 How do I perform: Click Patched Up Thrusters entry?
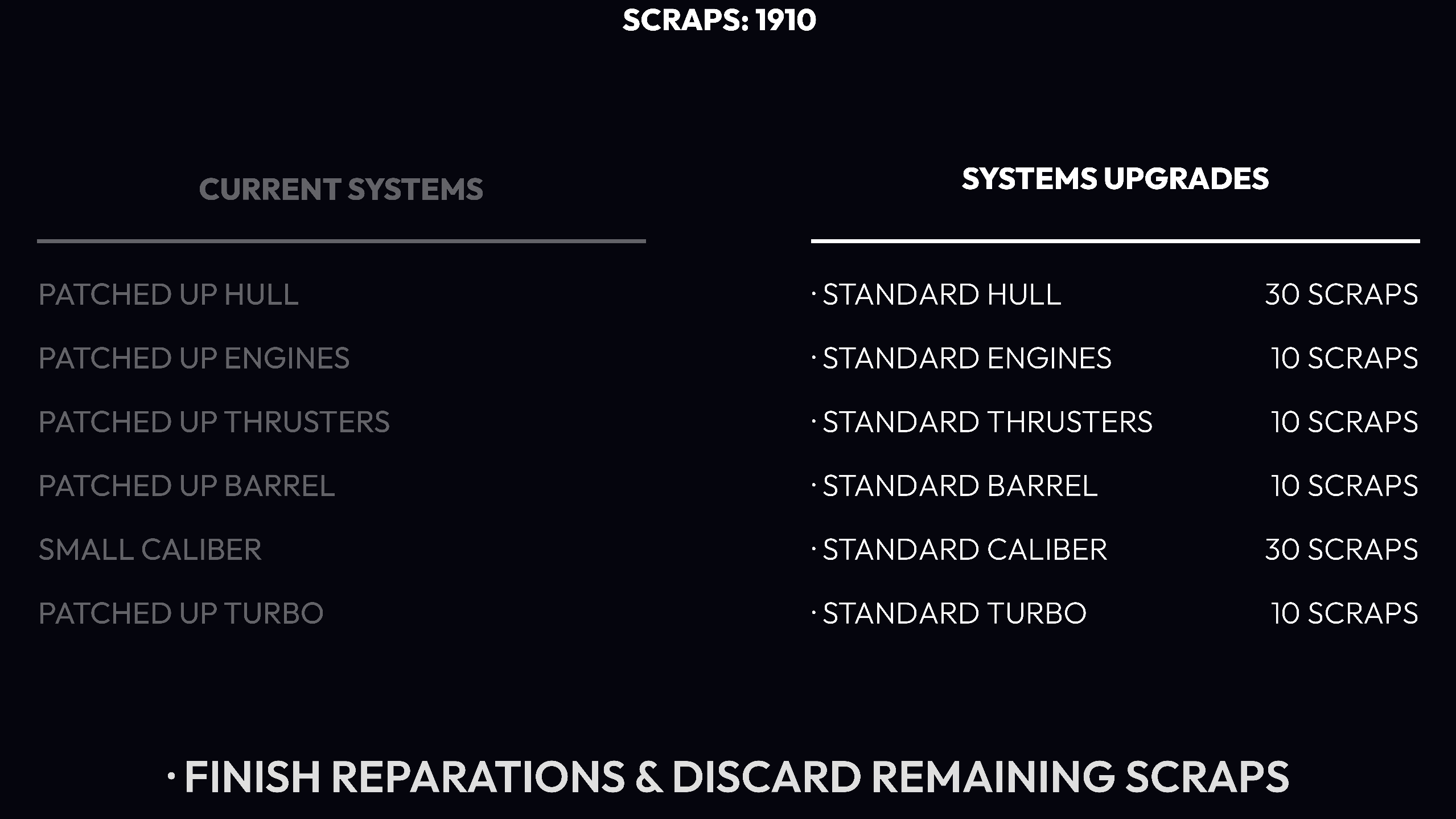pyautogui.click(x=214, y=422)
